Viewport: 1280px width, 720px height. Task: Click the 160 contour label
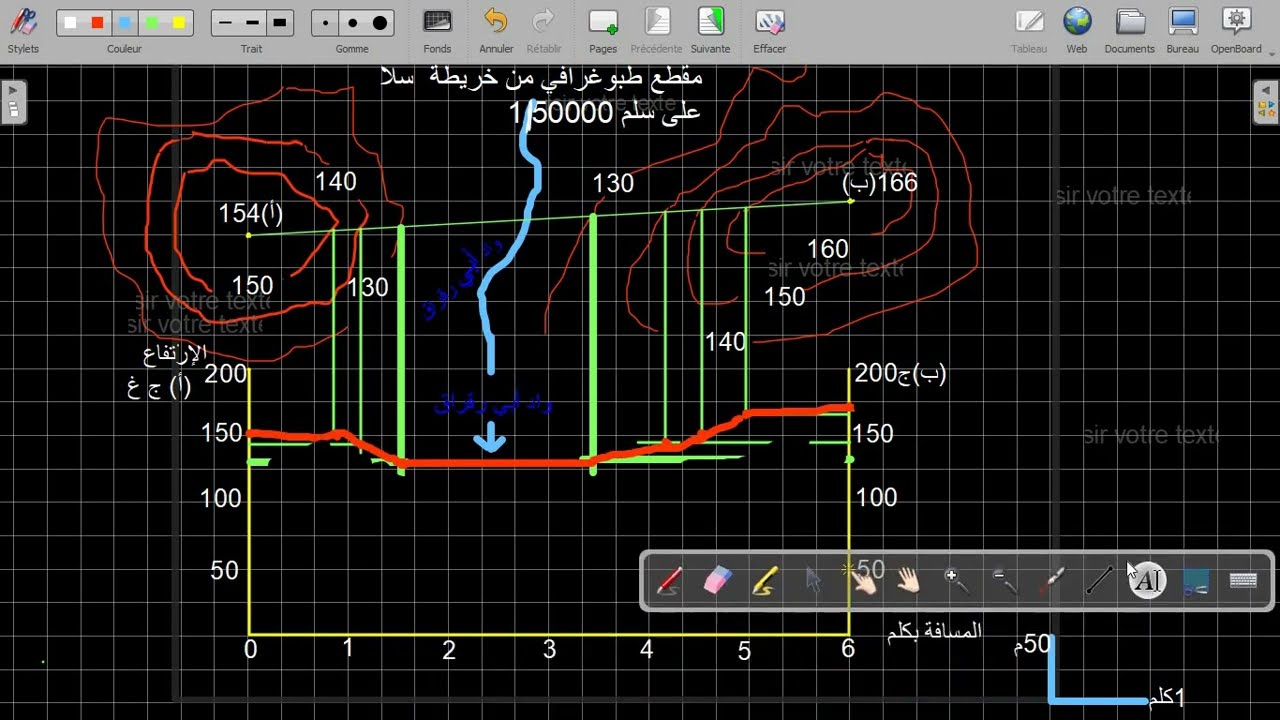pos(827,249)
